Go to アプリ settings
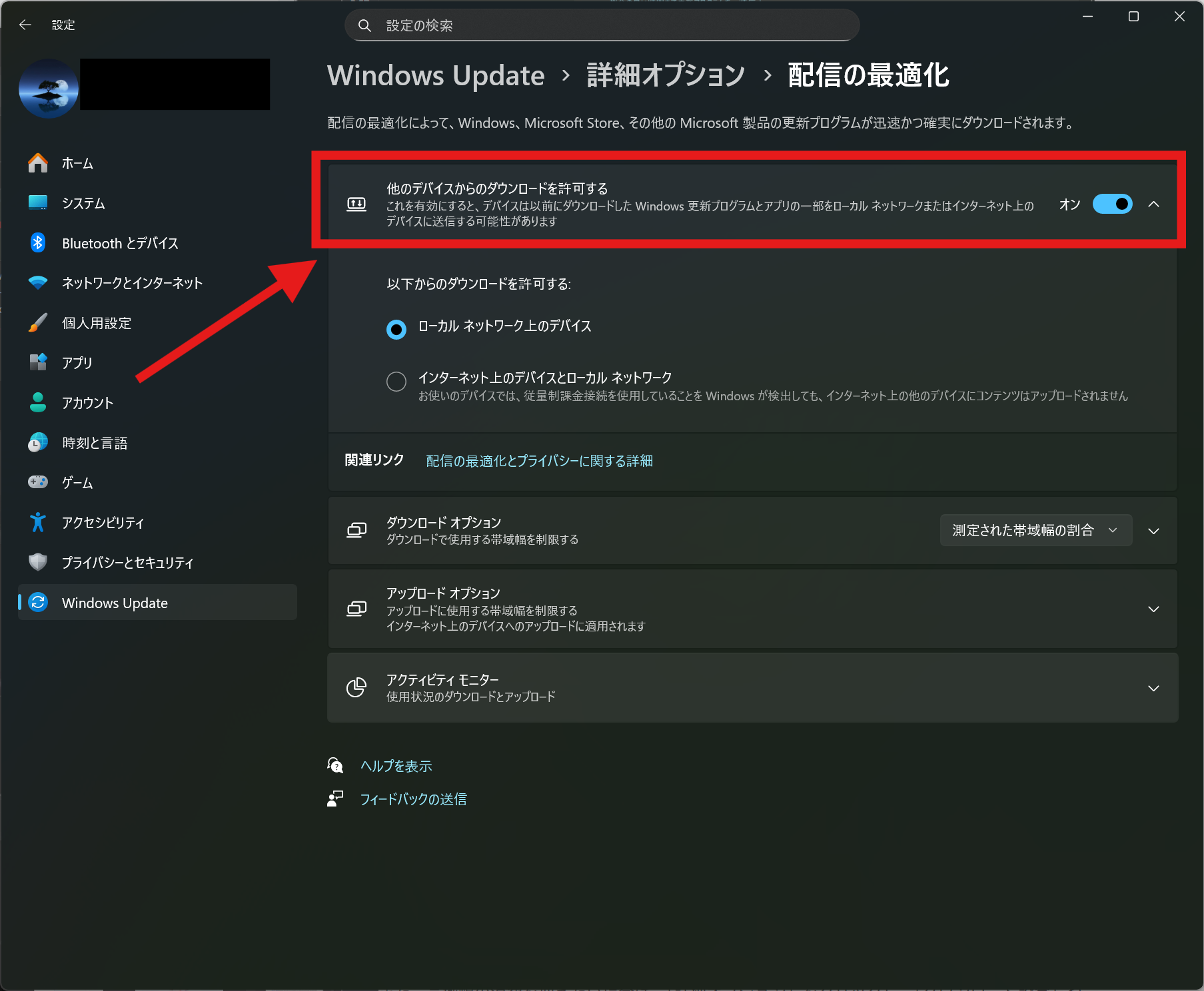This screenshot has height=991, width=1204. 157,363
